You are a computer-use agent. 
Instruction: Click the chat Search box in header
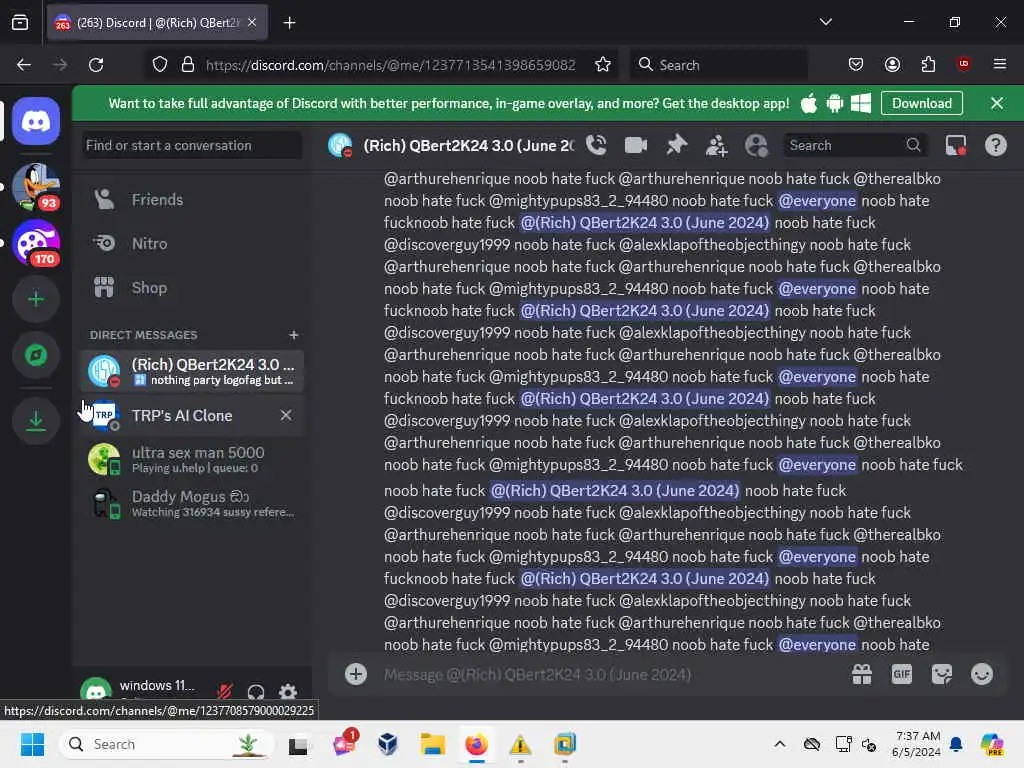point(855,145)
